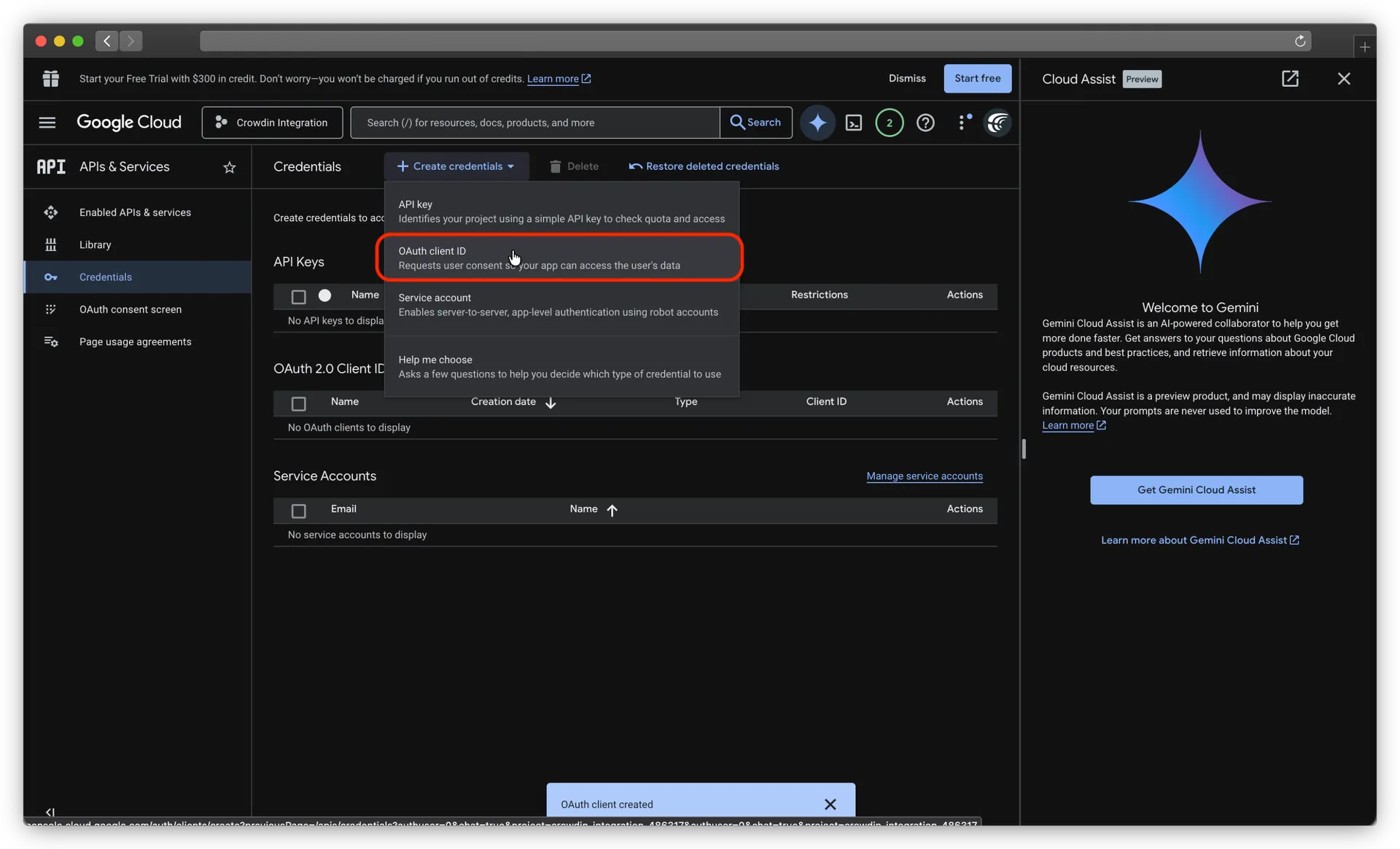The height and width of the screenshot is (849, 1400).
Task: Click Get Gemini Cloud Assist
Action: 1196,489
